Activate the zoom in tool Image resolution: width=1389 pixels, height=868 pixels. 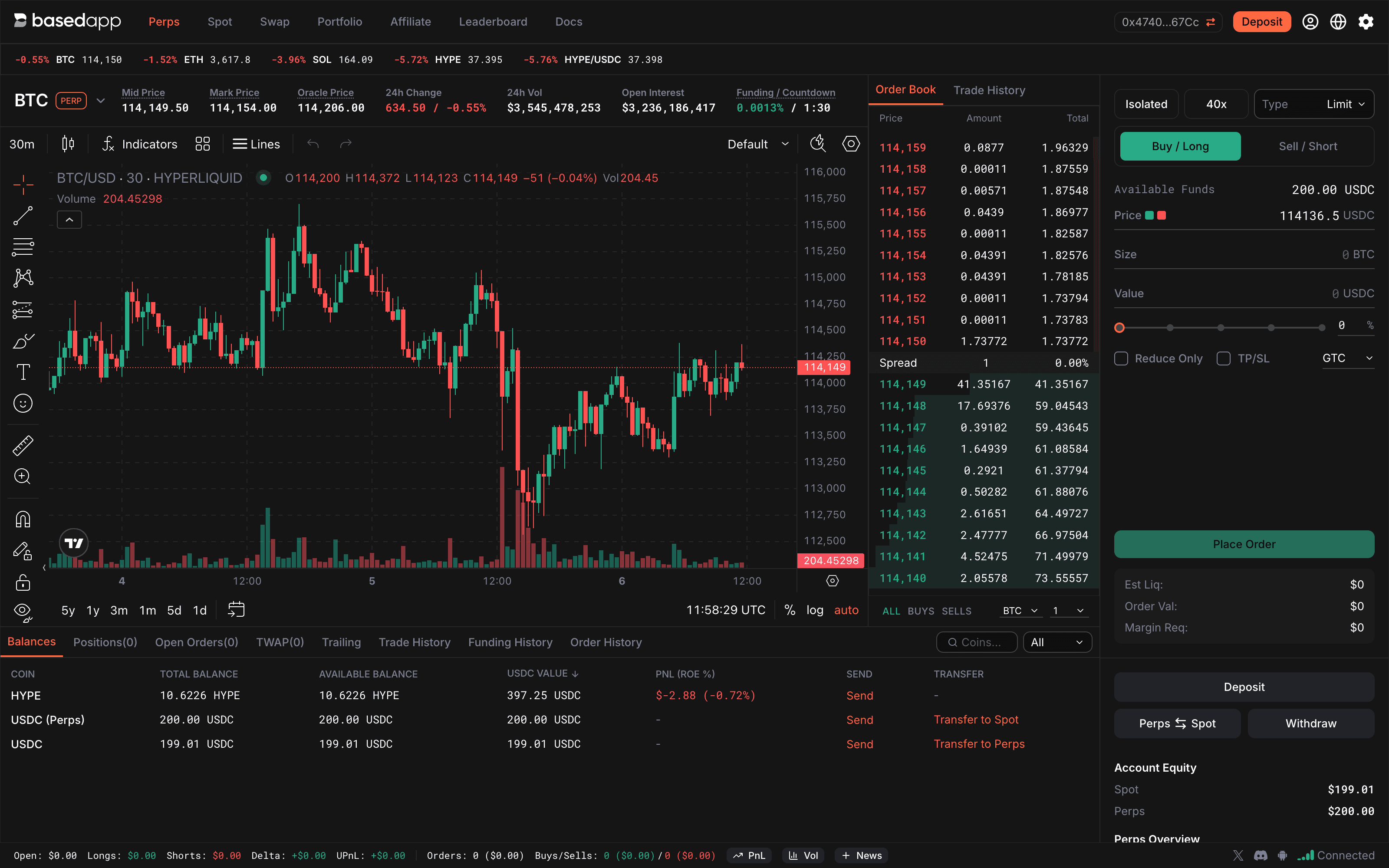(x=23, y=477)
